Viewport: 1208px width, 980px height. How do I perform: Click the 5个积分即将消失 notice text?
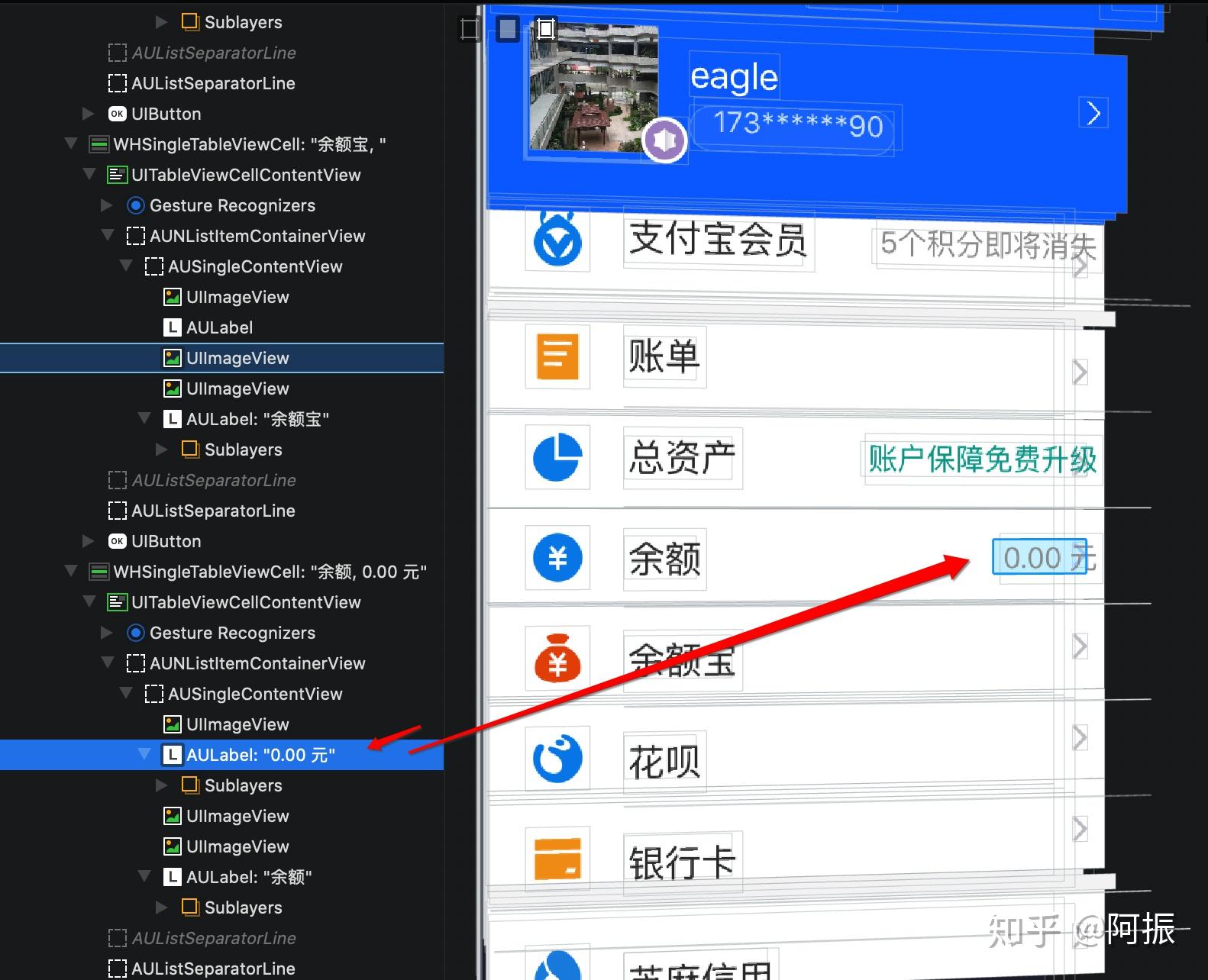[988, 245]
